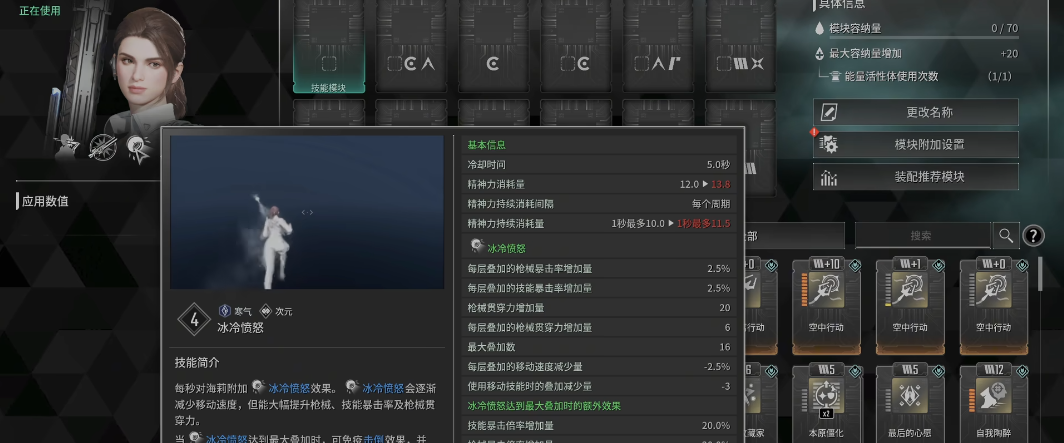This screenshot has height=443, width=1064.
Task: Click the running-figure skill icon under the character
Action: (67, 147)
